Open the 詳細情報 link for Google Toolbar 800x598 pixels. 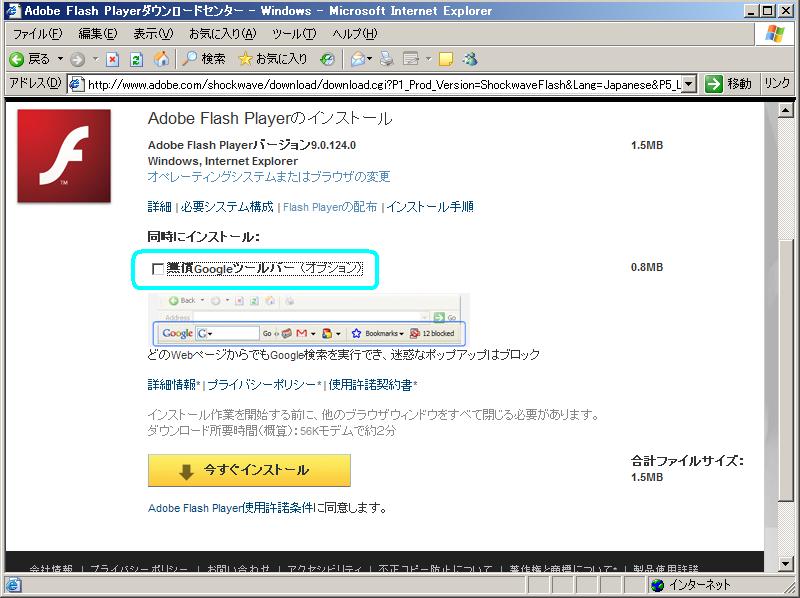coord(172,385)
